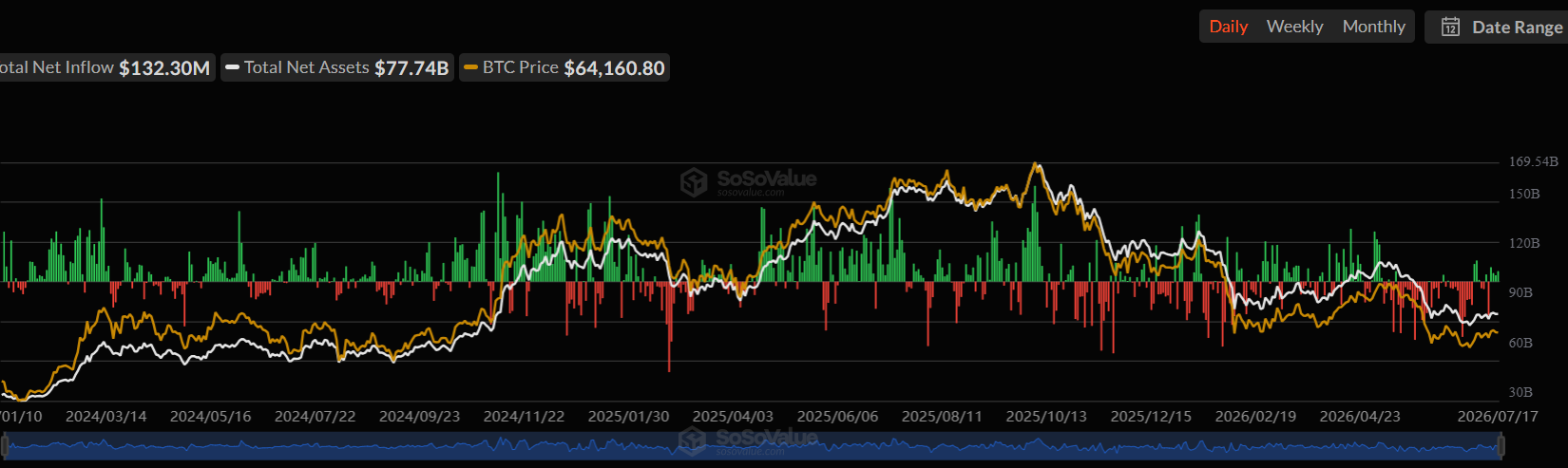The height and width of the screenshot is (468, 1568).
Task: Grab the right handle of the range navigator
Action: coord(1501,445)
